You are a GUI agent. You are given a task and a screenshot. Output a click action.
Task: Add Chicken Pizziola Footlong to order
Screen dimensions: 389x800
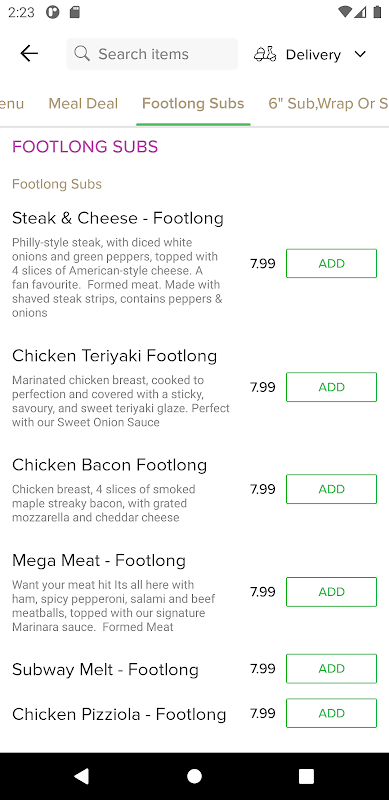(x=331, y=713)
